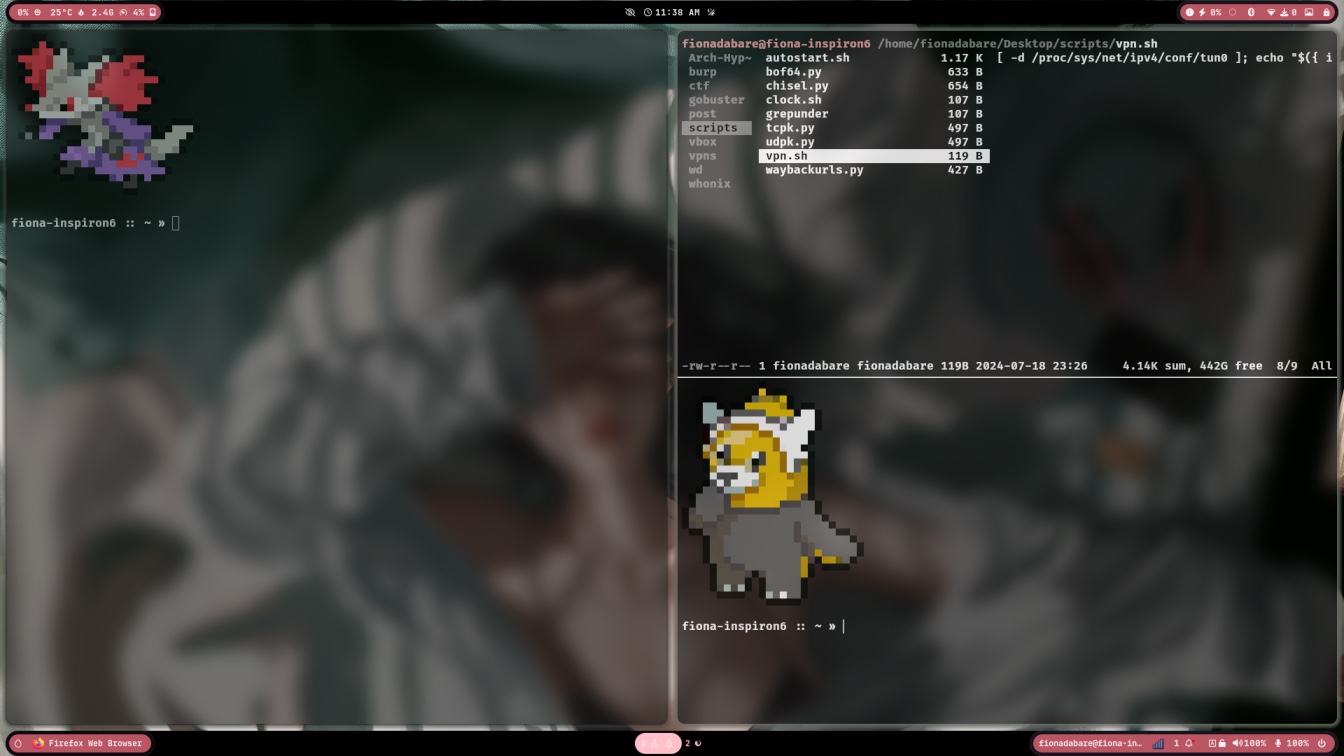Toggle microphone 100% indicator

pyautogui.click(x=1292, y=743)
